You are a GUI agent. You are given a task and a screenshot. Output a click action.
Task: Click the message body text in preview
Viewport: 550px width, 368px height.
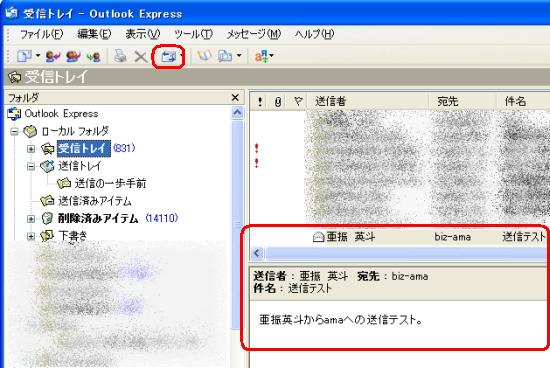click(341, 320)
